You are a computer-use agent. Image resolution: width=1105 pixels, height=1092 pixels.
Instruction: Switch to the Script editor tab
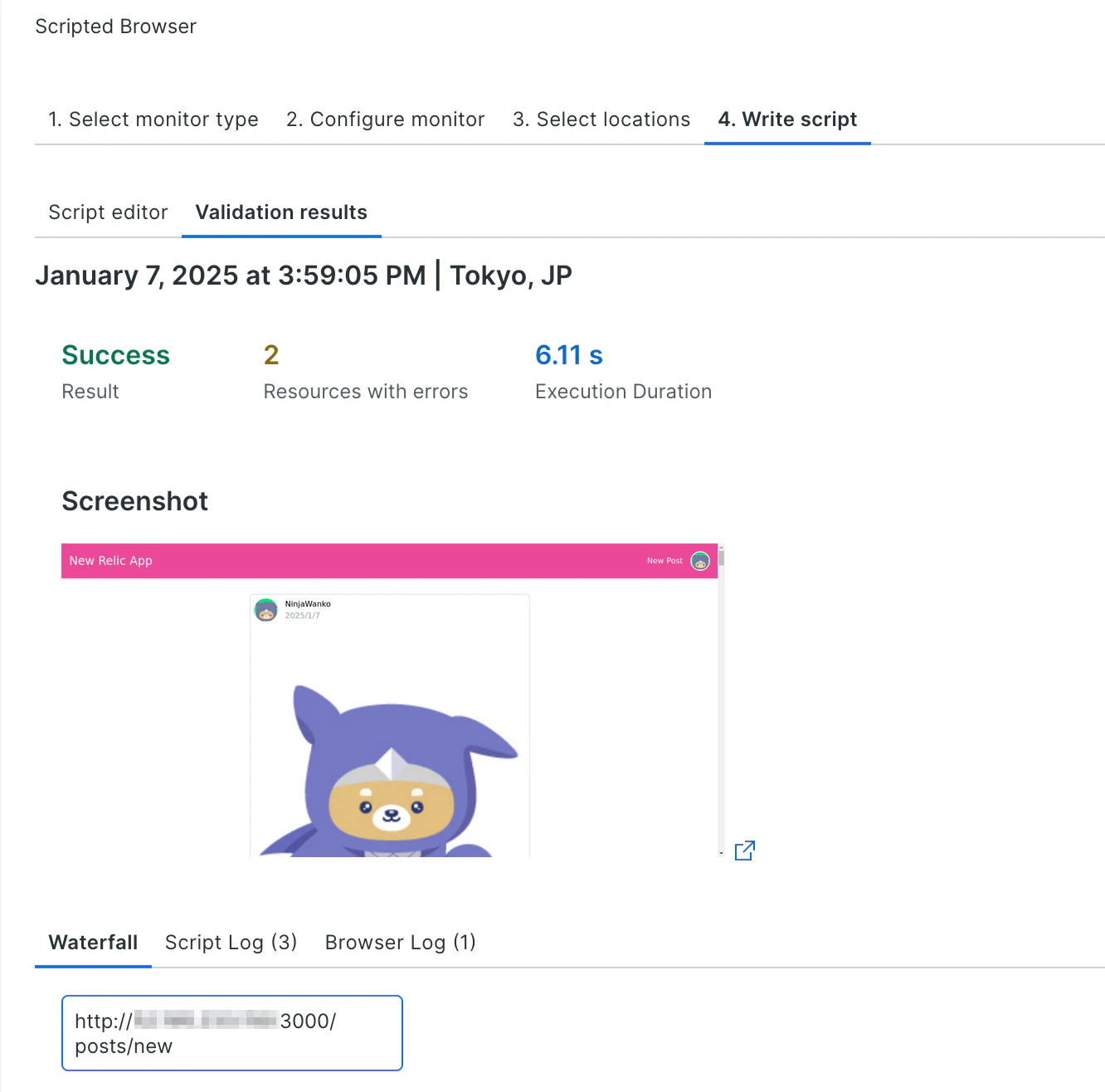click(x=108, y=212)
